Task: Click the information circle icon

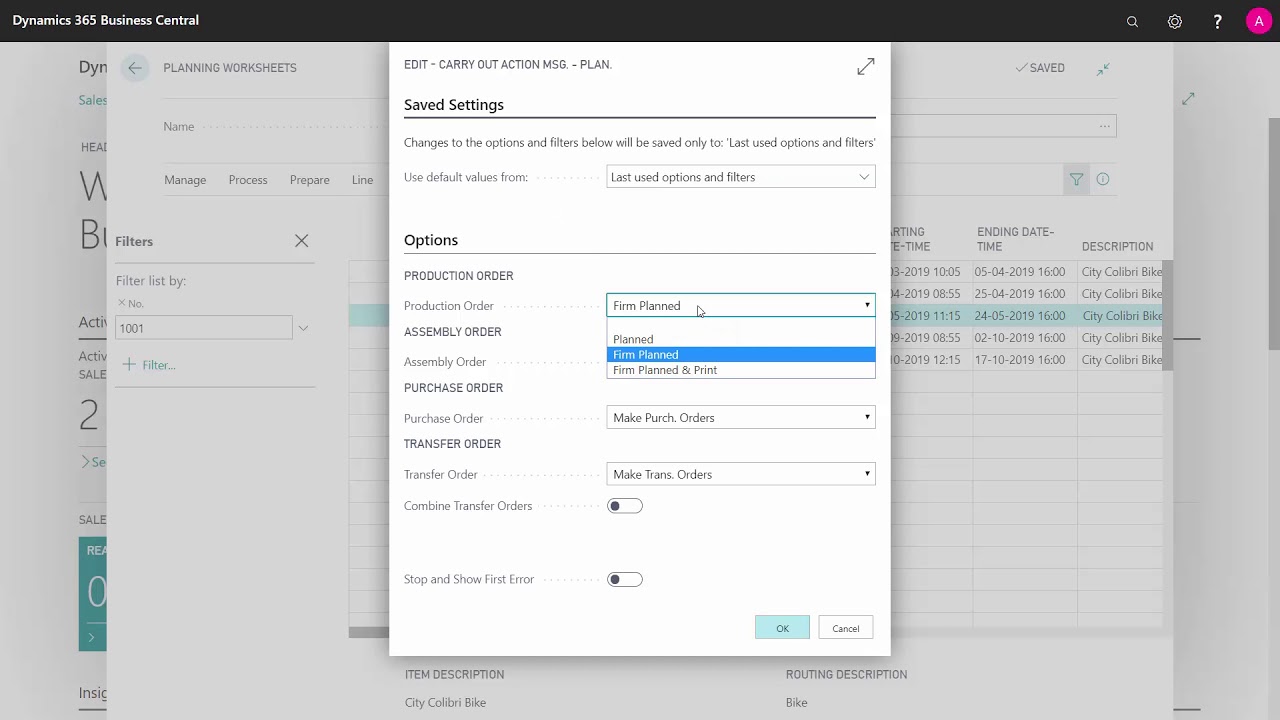Action: [x=1103, y=179]
